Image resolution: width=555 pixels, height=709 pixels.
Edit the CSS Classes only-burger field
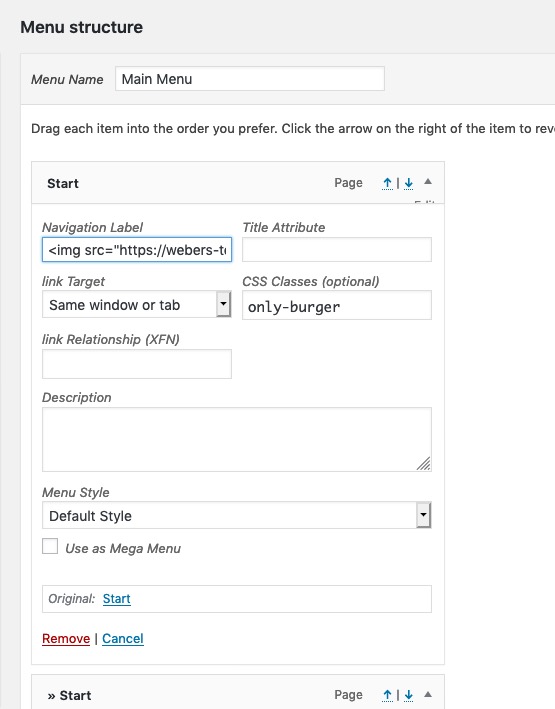pos(337,305)
